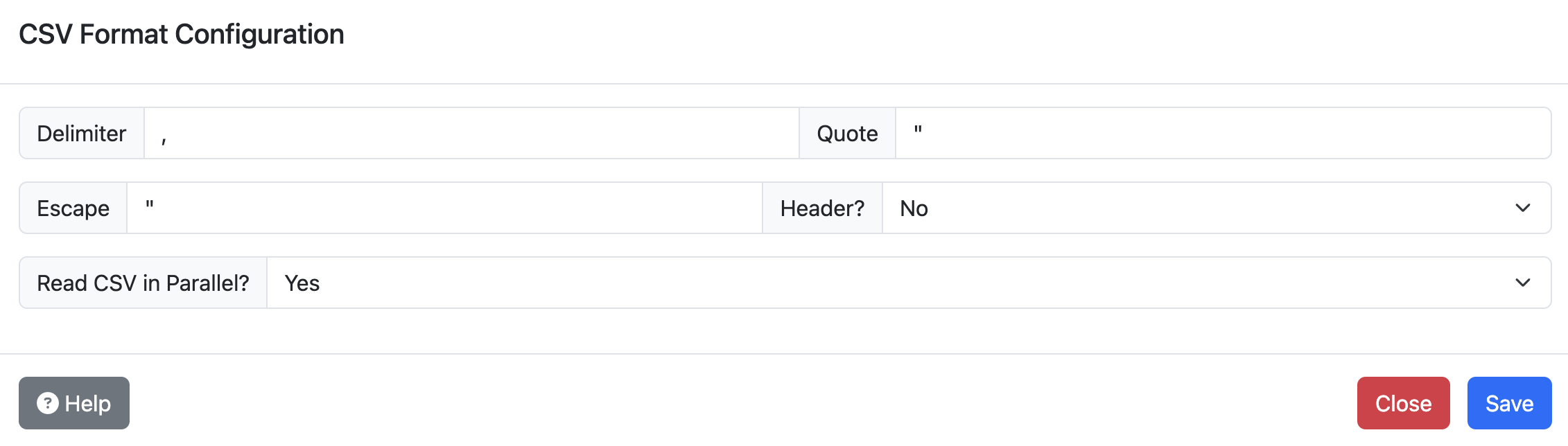Open the Header? dropdown
Viewport: 1568px width, 446px height.
1216,208
